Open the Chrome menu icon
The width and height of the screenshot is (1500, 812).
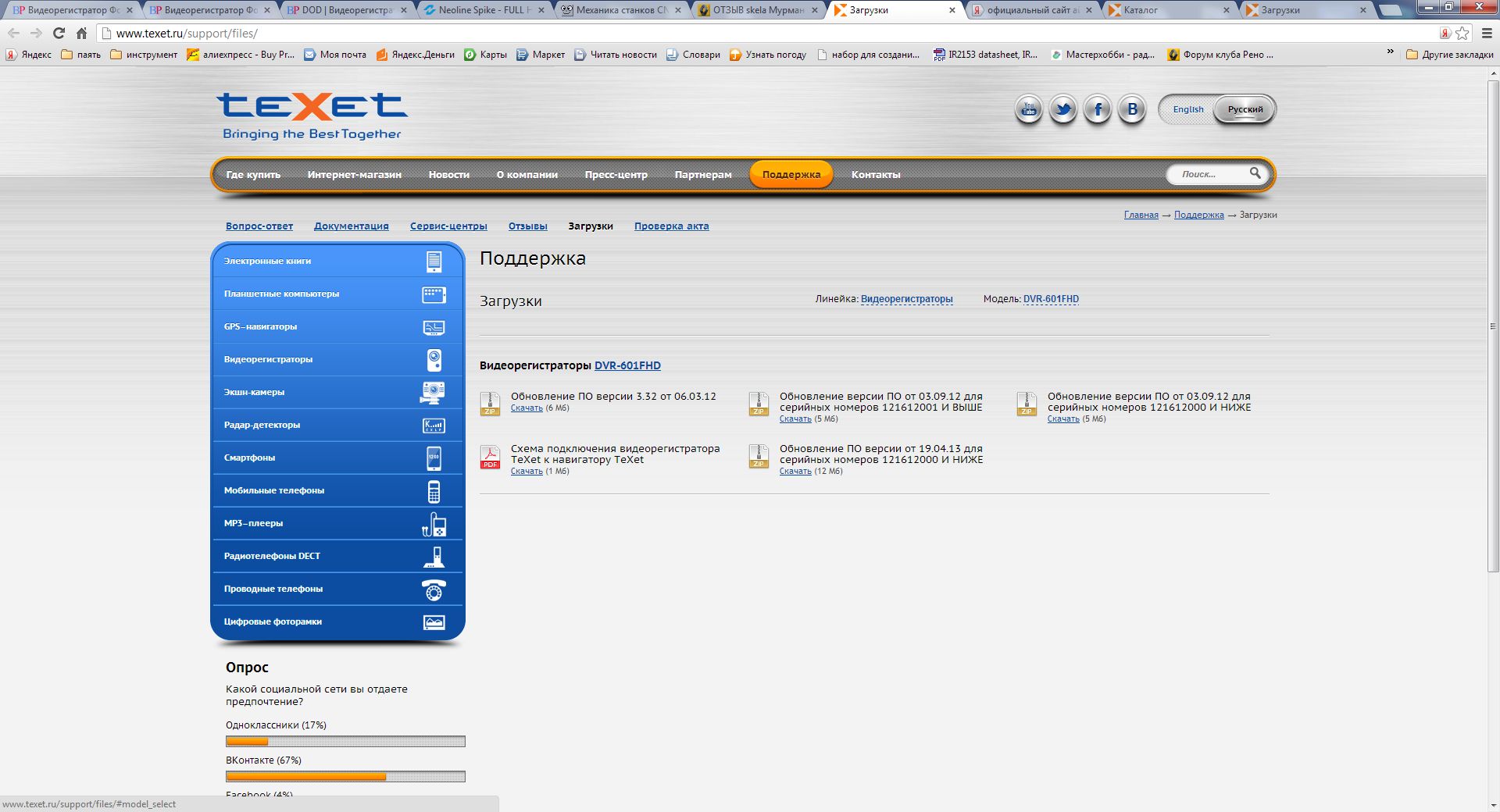pos(1487,33)
